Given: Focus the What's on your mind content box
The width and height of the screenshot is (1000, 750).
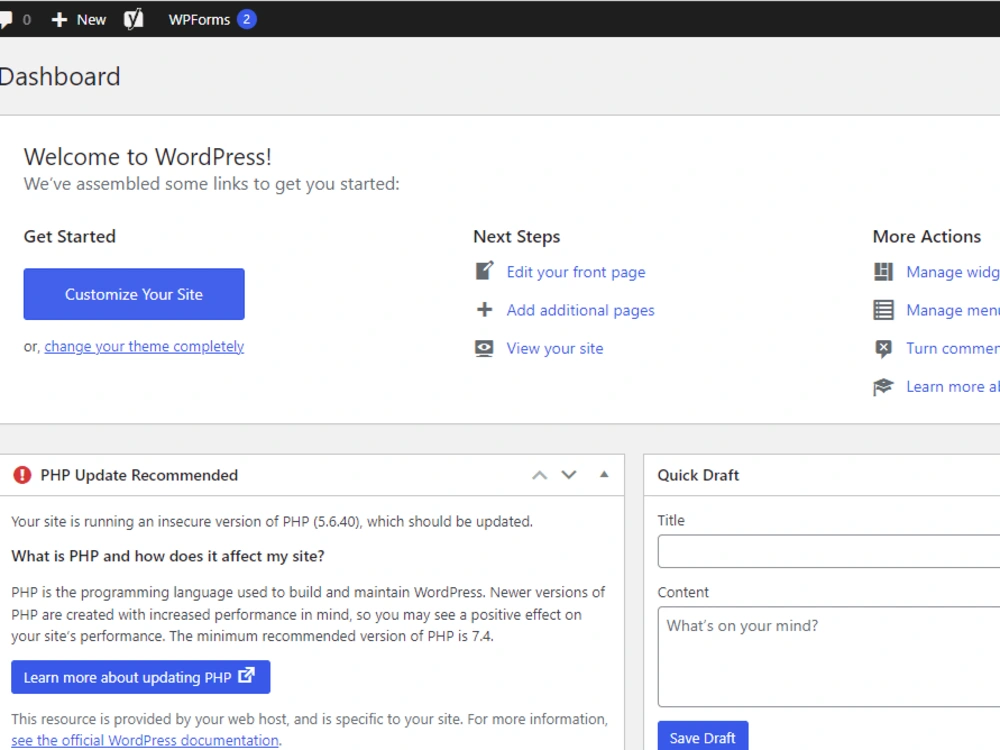Looking at the screenshot, I should pos(829,657).
